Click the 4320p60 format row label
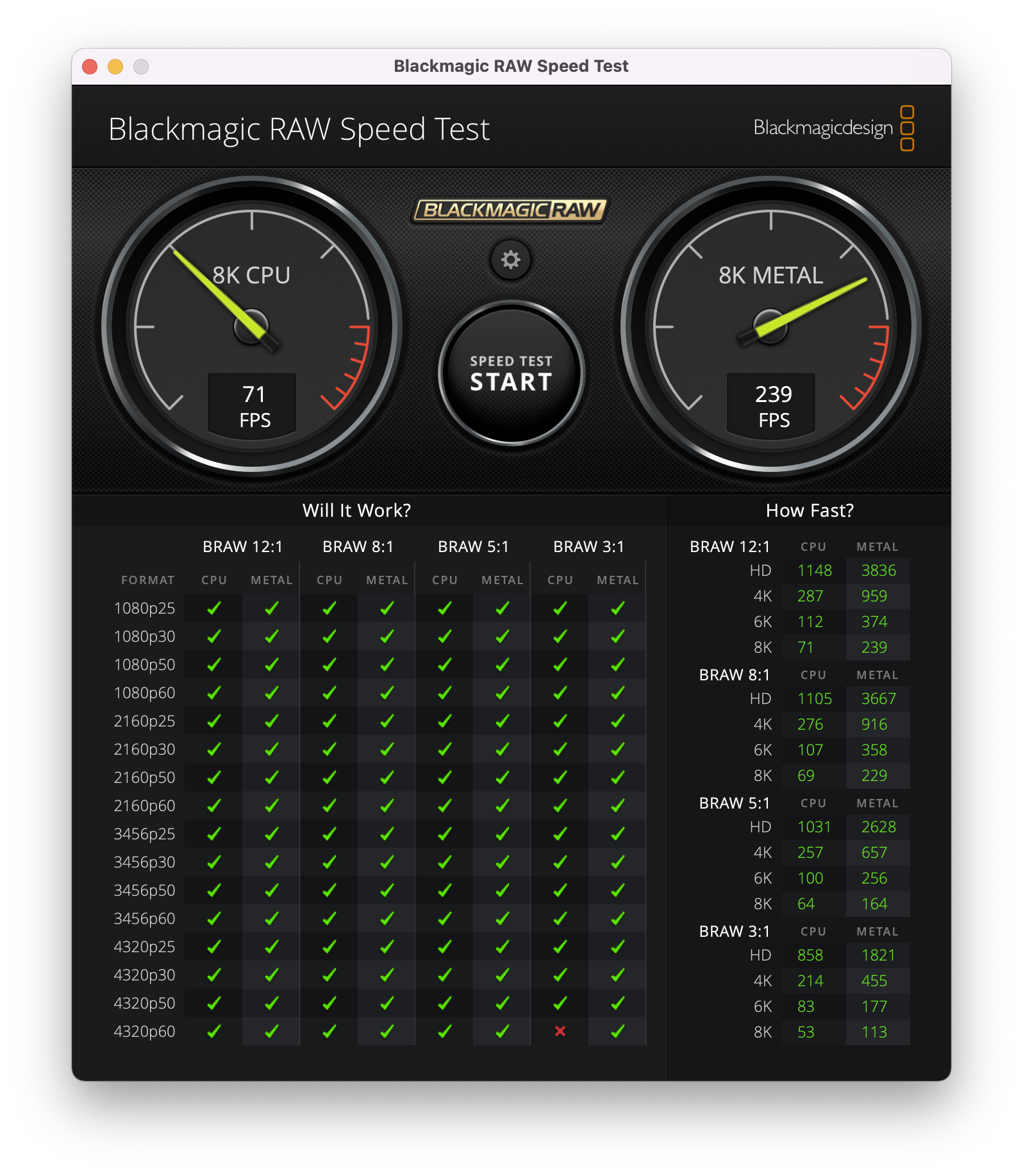Image resolution: width=1023 pixels, height=1176 pixels. coord(144,1032)
